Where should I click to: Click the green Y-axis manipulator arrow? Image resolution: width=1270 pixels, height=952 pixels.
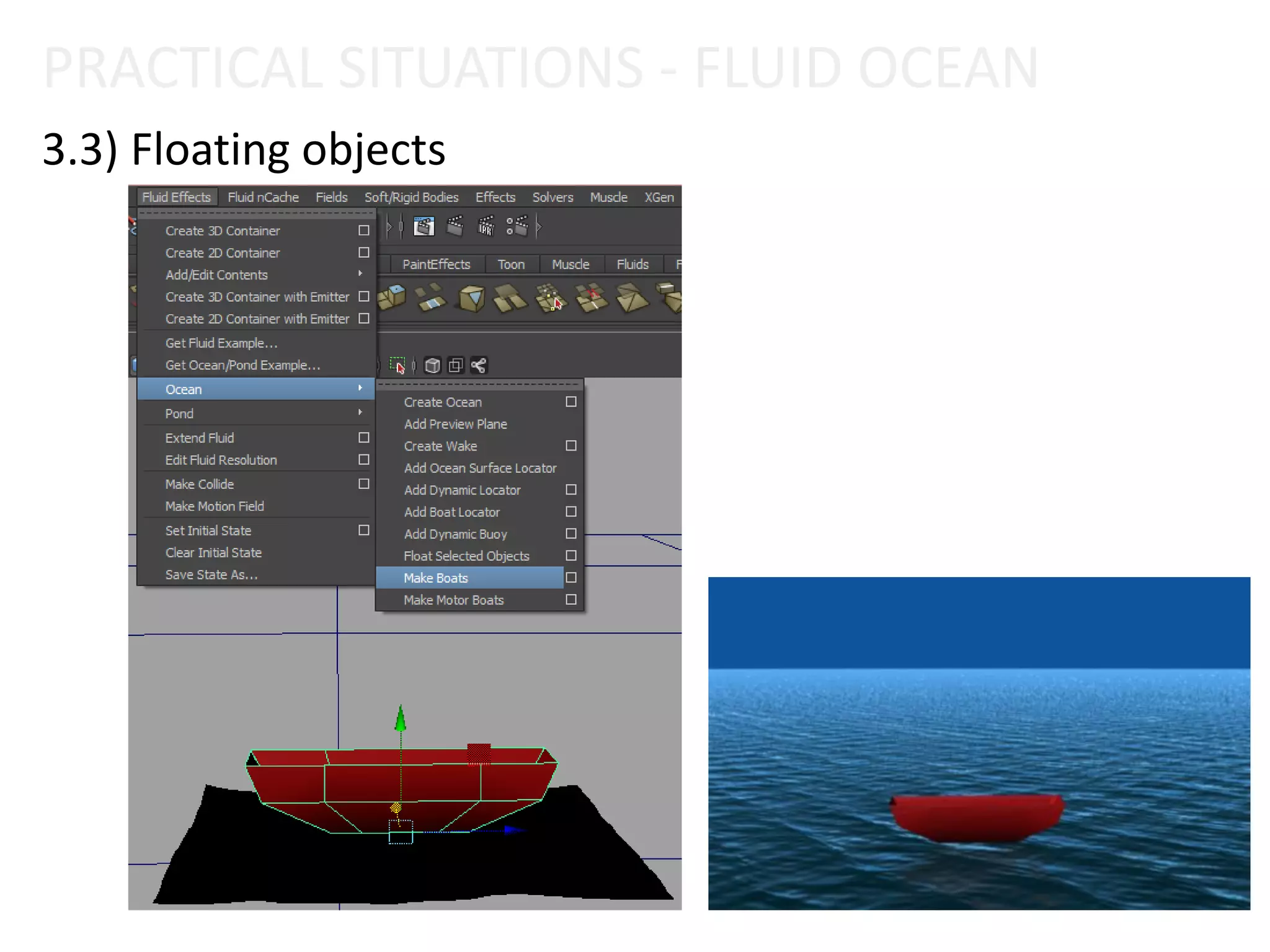pos(401,718)
